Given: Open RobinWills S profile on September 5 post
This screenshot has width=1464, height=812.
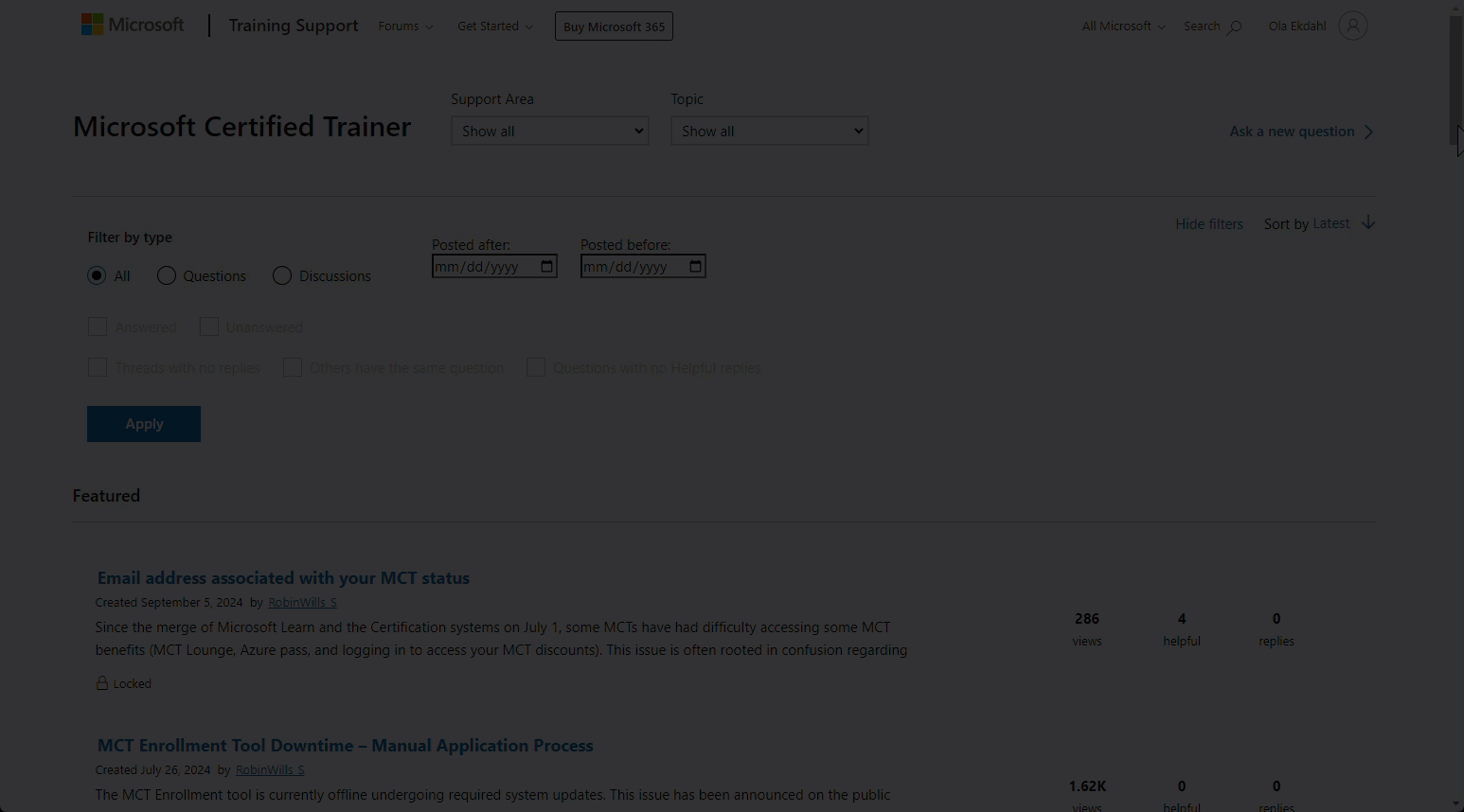Looking at the screenshot, I should tap(302, 602).
